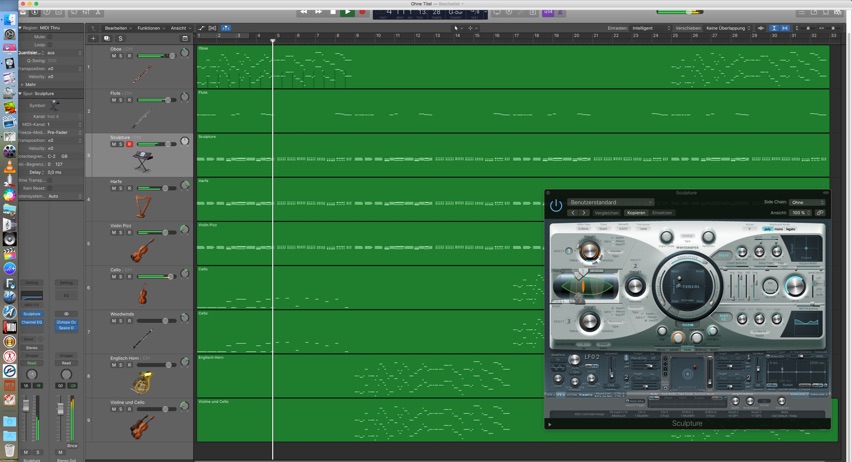
Task: Click the master volume slider in control bar
Action: coord(679,11)
